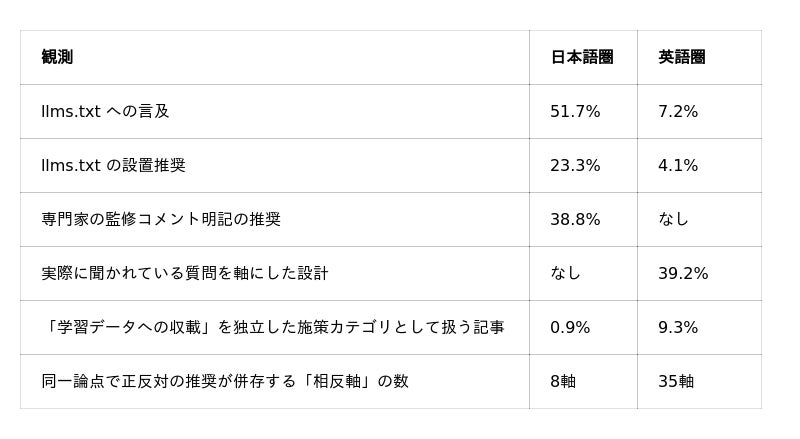Click the 38.8% cell
The width and height of the screenshot is (800, 439).
point(575,220)
